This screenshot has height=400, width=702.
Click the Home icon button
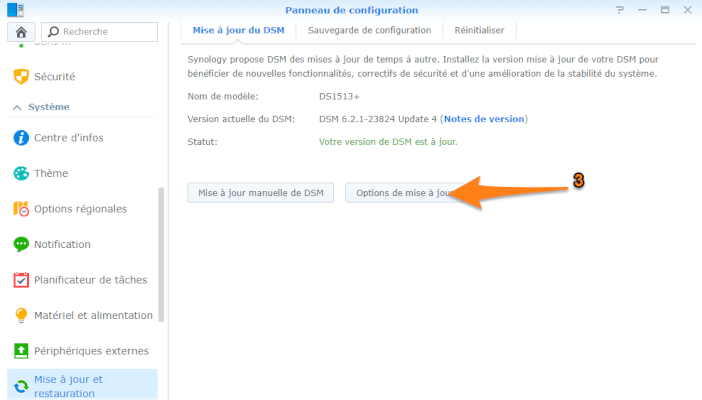coord(21,32)
